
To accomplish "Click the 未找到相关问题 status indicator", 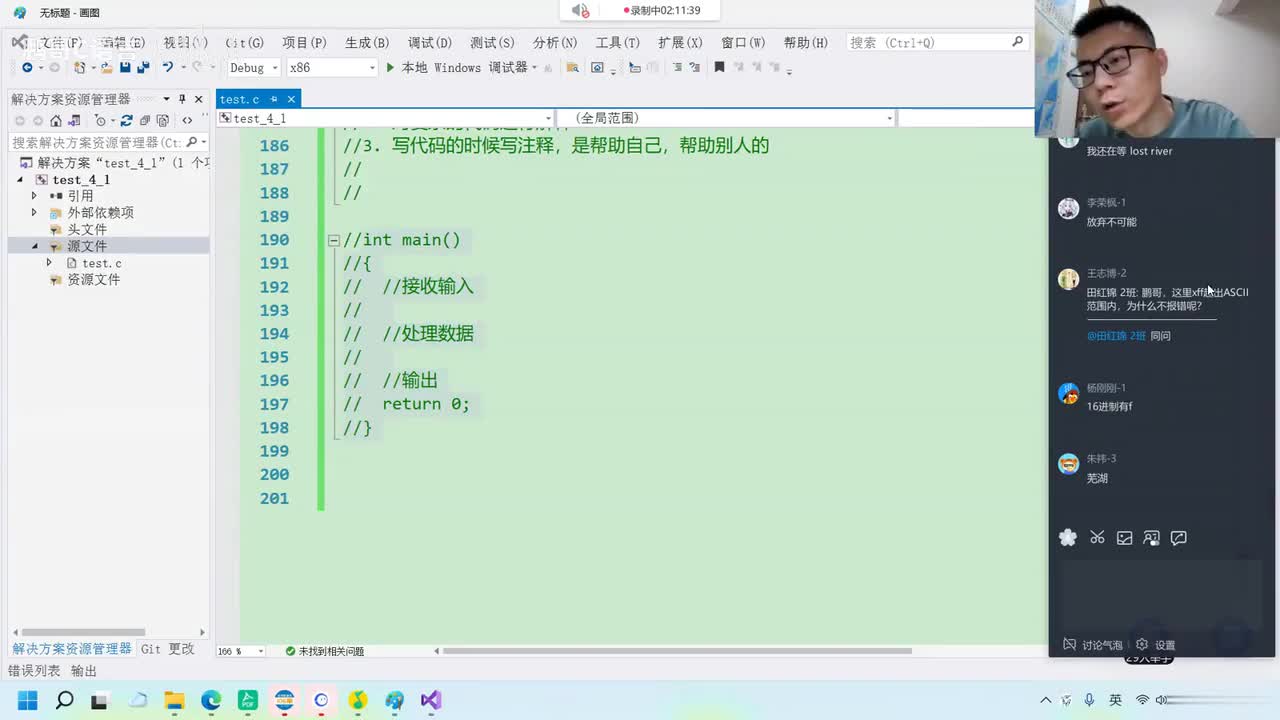I will [x=324, y=651].
